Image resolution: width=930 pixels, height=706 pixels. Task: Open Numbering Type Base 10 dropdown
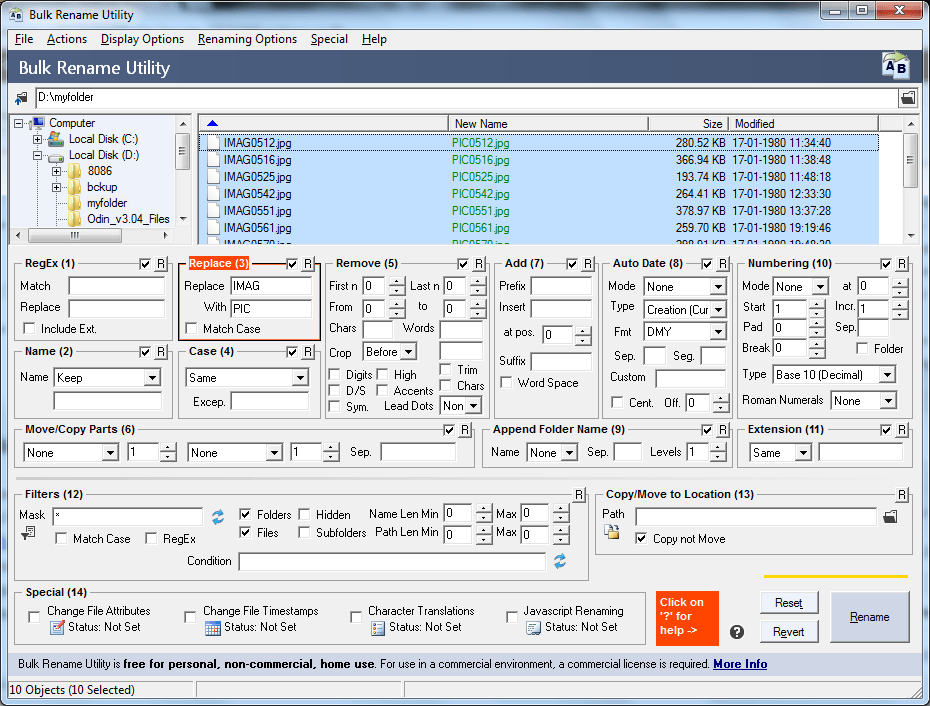click(x=887, y=375)
